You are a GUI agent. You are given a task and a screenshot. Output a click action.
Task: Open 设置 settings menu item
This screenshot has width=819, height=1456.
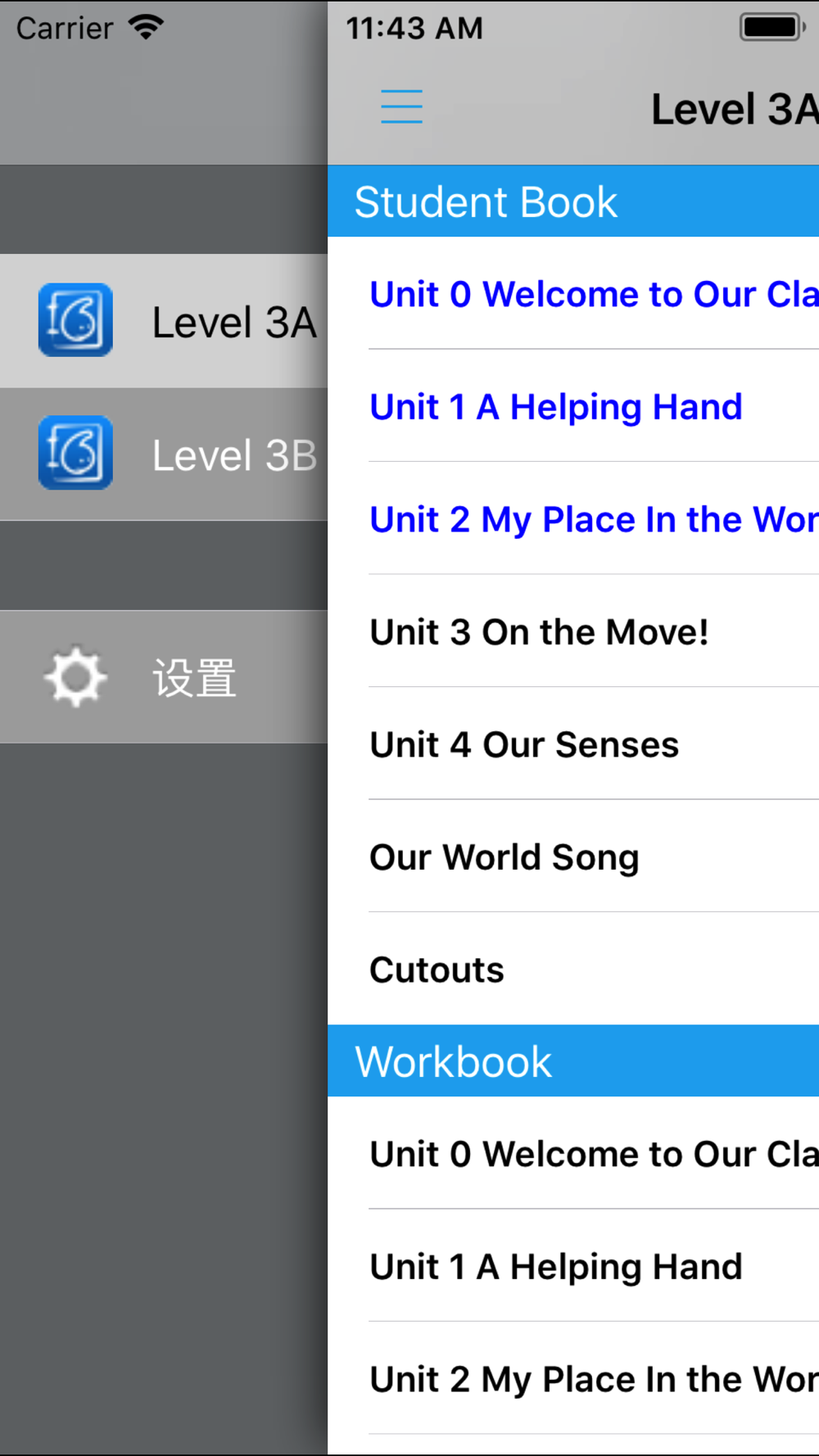[x=194, y=678]
